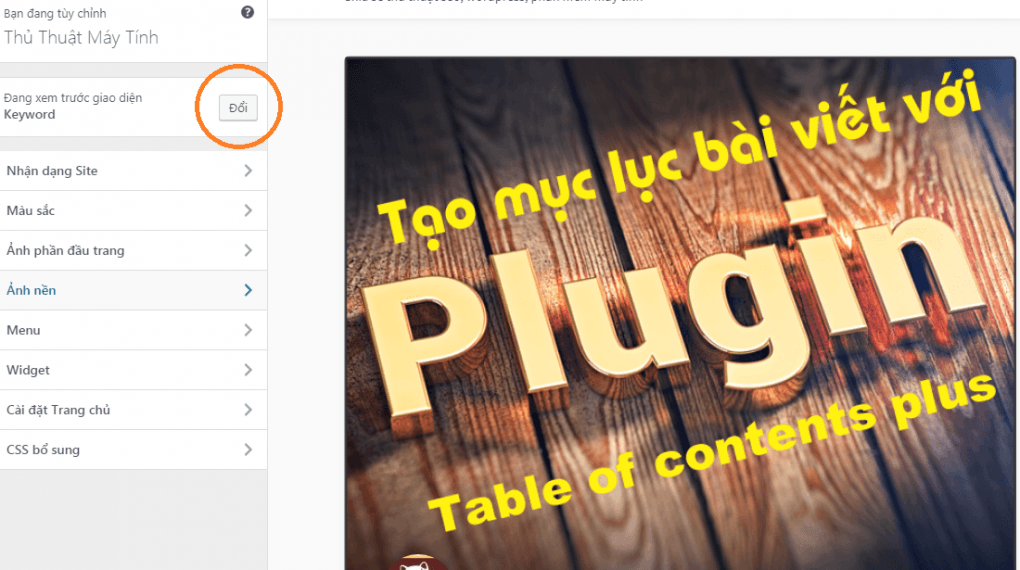Click the author avatar below the image
The width and height of the screenshot is (1020, 570).
pyautogui.click(x=416, y=563)
